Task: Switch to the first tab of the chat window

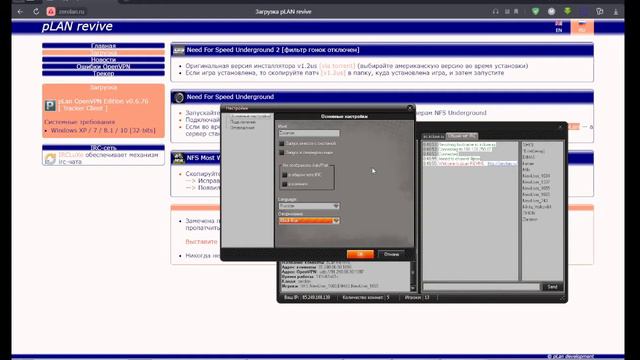Action: 433,136
